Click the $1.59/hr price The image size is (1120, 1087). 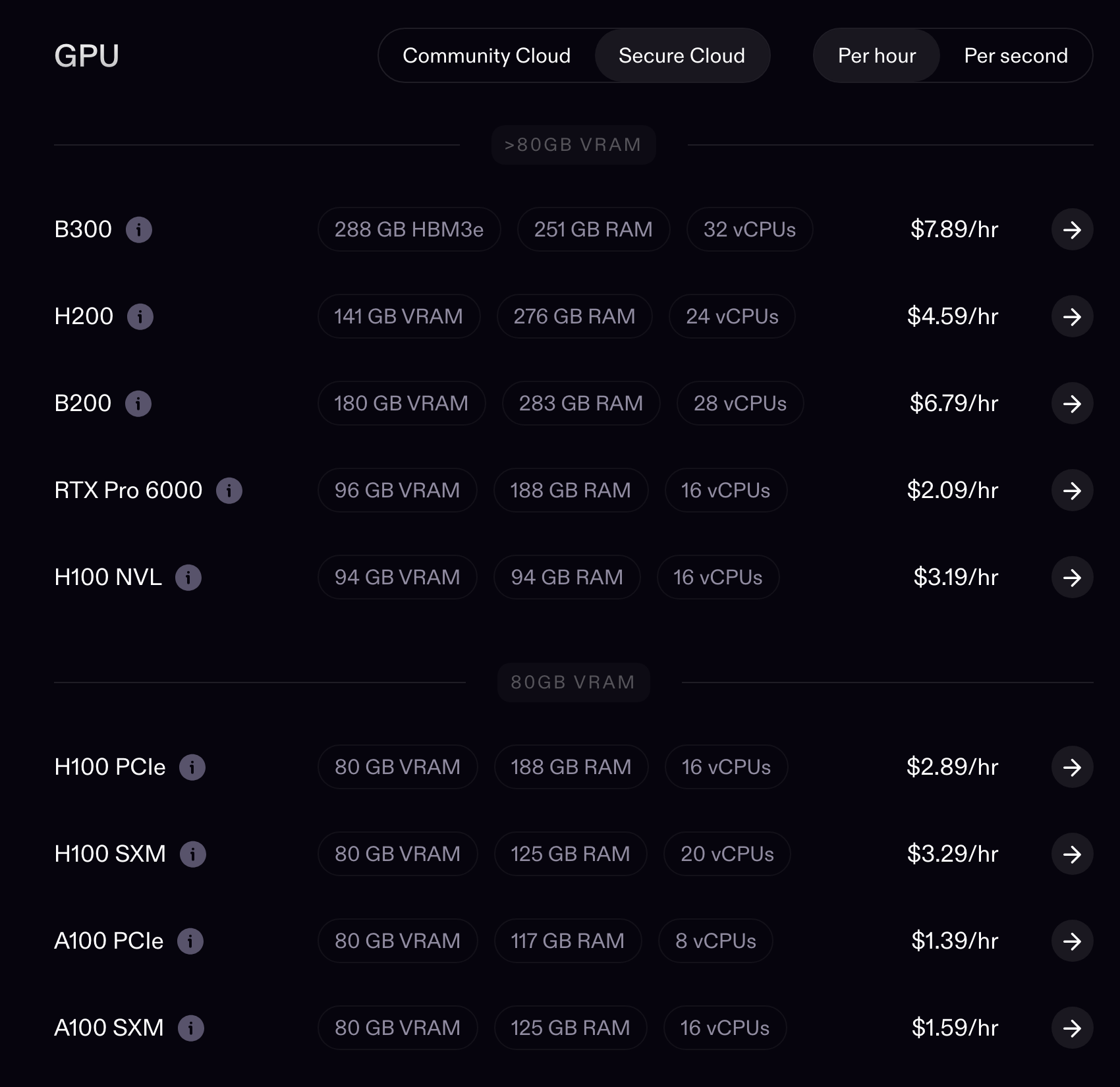(955, 1028)
